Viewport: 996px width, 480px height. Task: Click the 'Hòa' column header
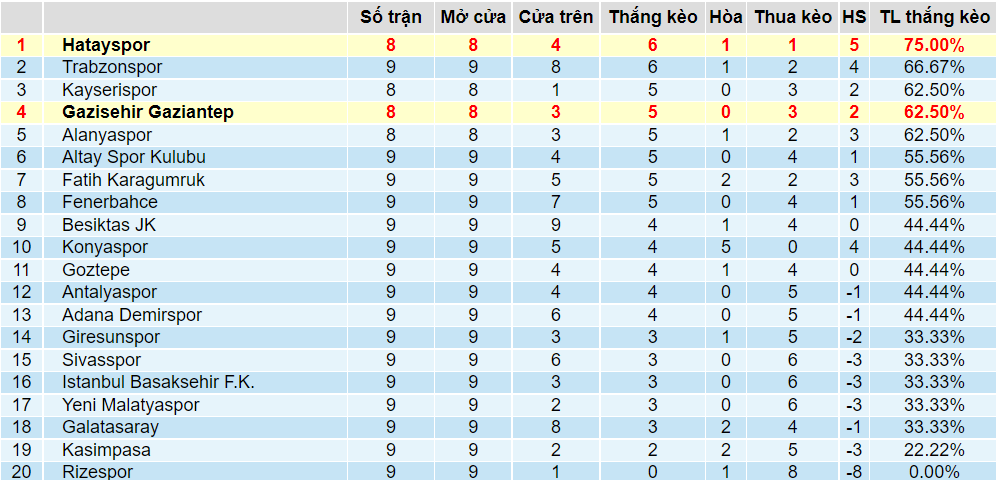click(726, 17)
